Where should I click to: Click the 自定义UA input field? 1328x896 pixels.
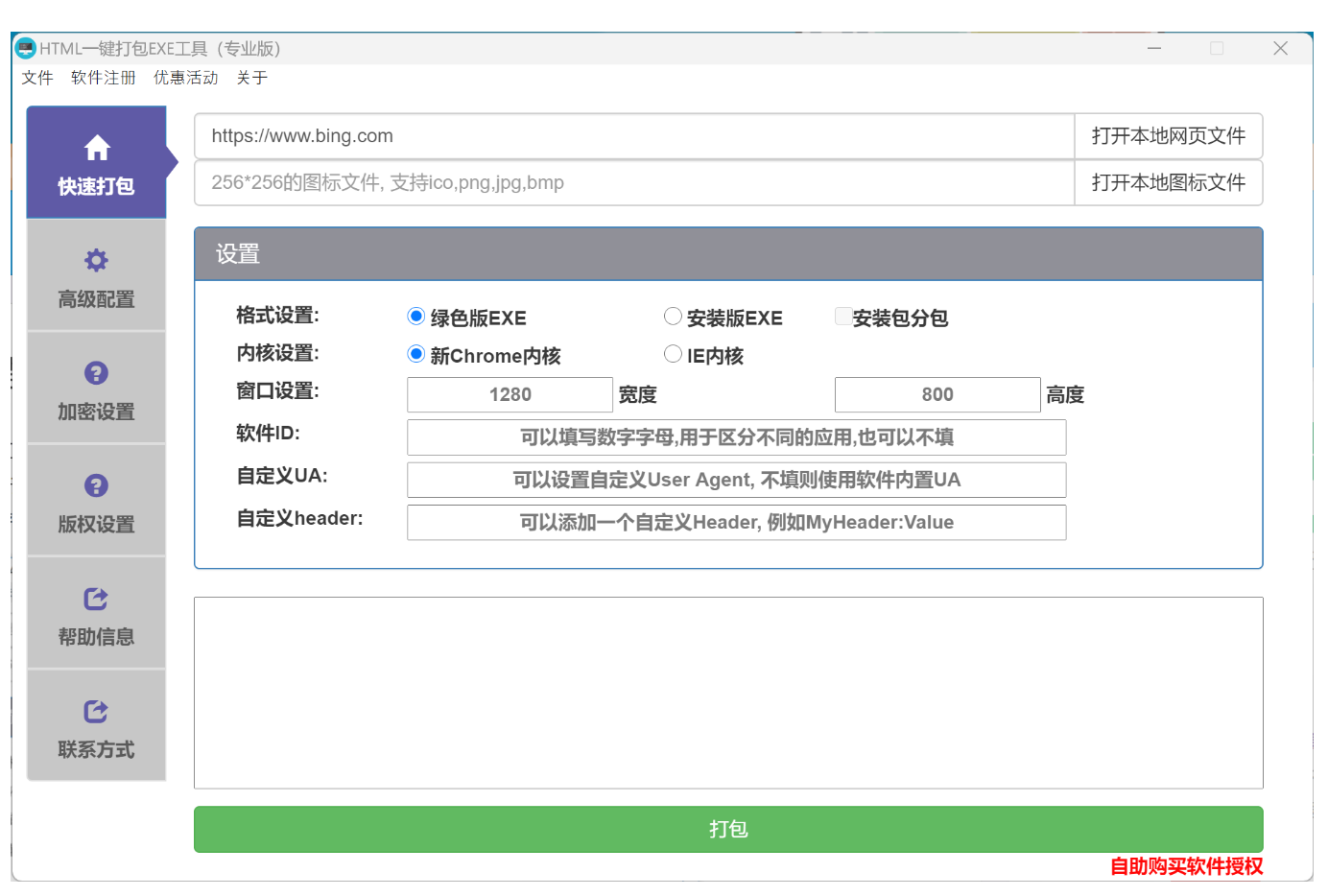(x=736, y=480)
